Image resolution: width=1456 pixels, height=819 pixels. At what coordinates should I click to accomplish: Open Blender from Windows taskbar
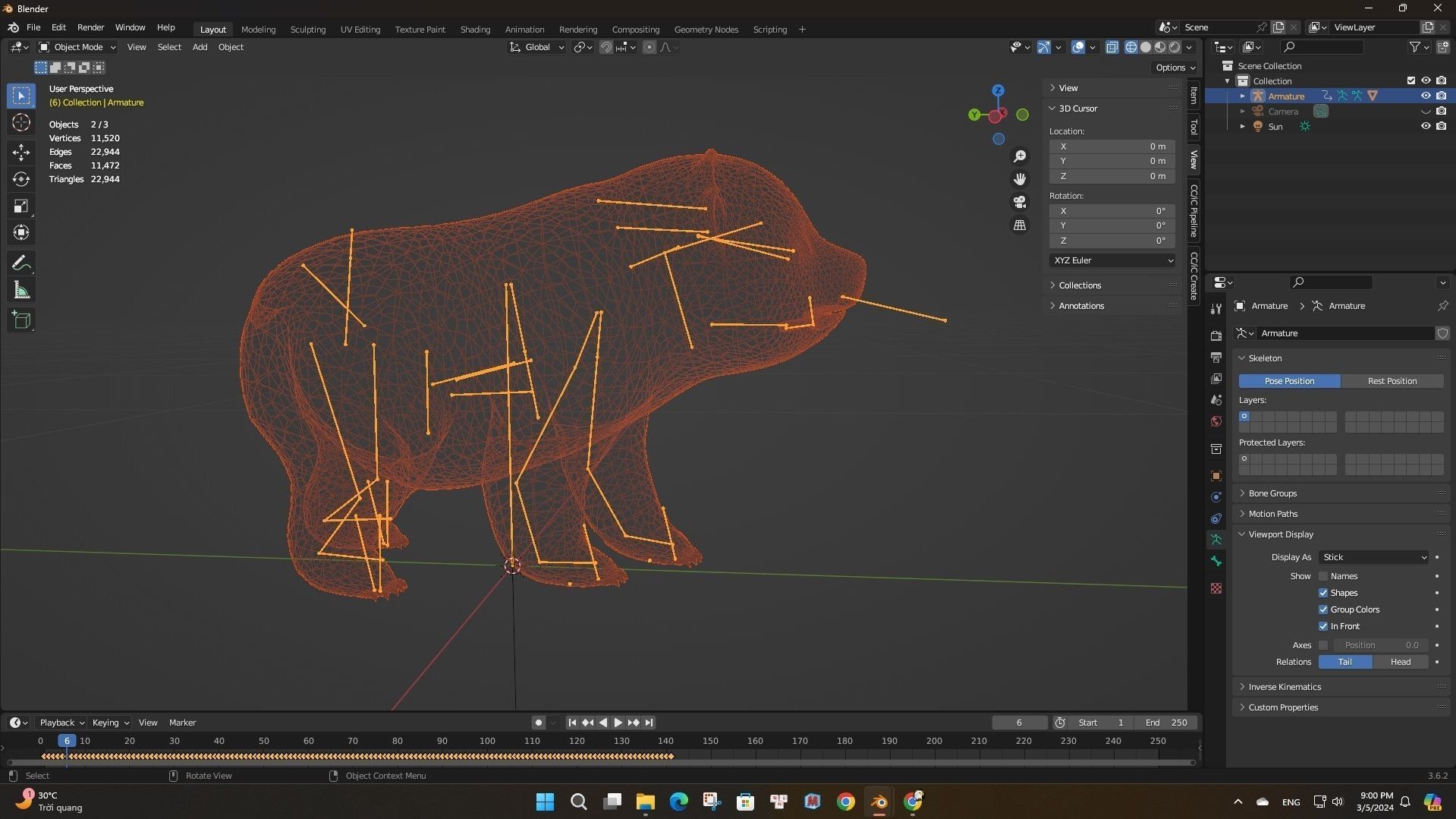(x=879, y=802)
